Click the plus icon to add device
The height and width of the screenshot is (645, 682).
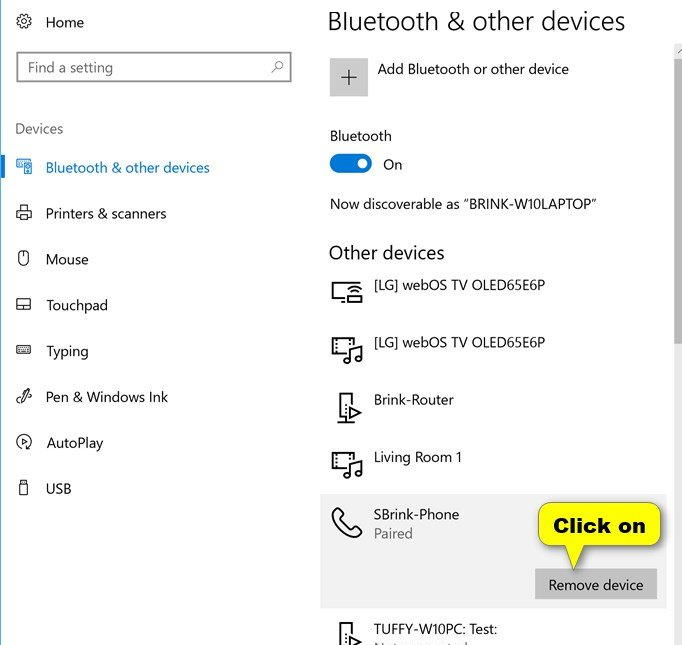click(x=349, y=77)
